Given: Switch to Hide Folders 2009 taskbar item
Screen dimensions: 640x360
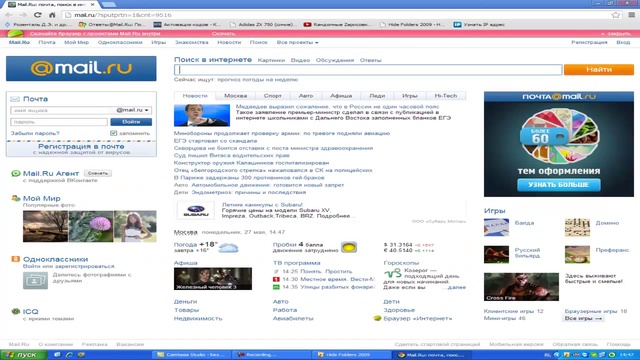Looking at the screenshot, I should pos(351,355).
